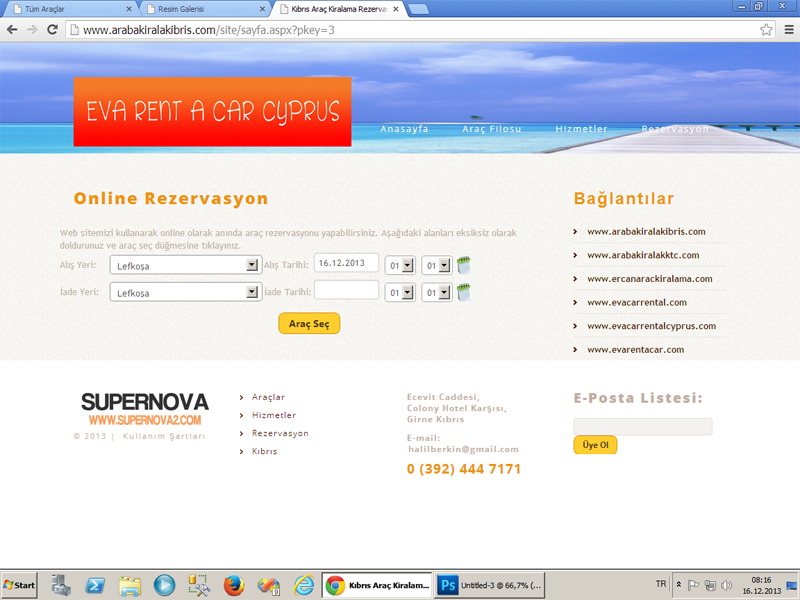Open the www.evacarrental.com link
The image size is (800, 600).
(637, 303)
